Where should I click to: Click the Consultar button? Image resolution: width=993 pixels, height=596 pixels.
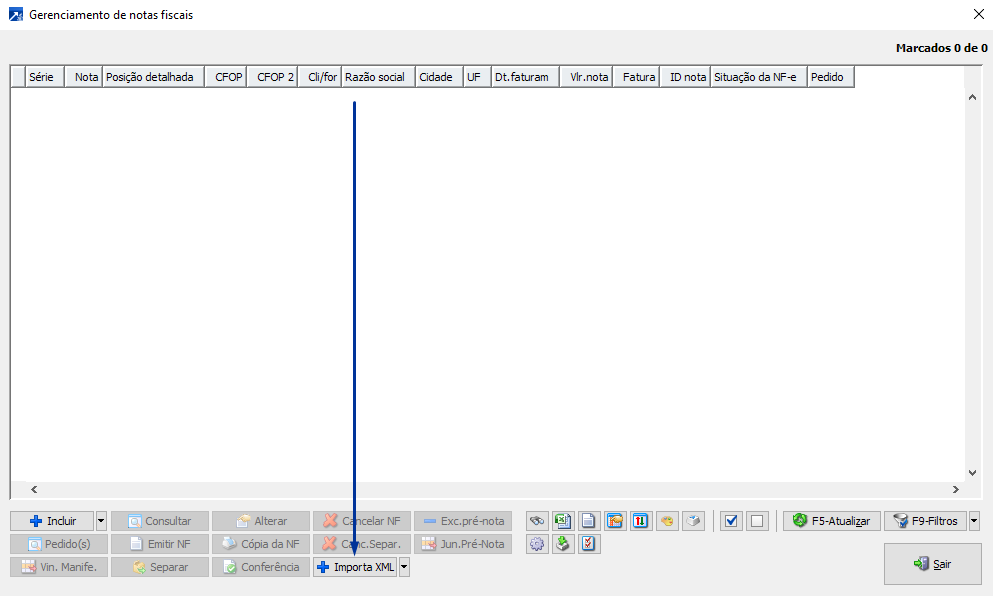point(160,521)
